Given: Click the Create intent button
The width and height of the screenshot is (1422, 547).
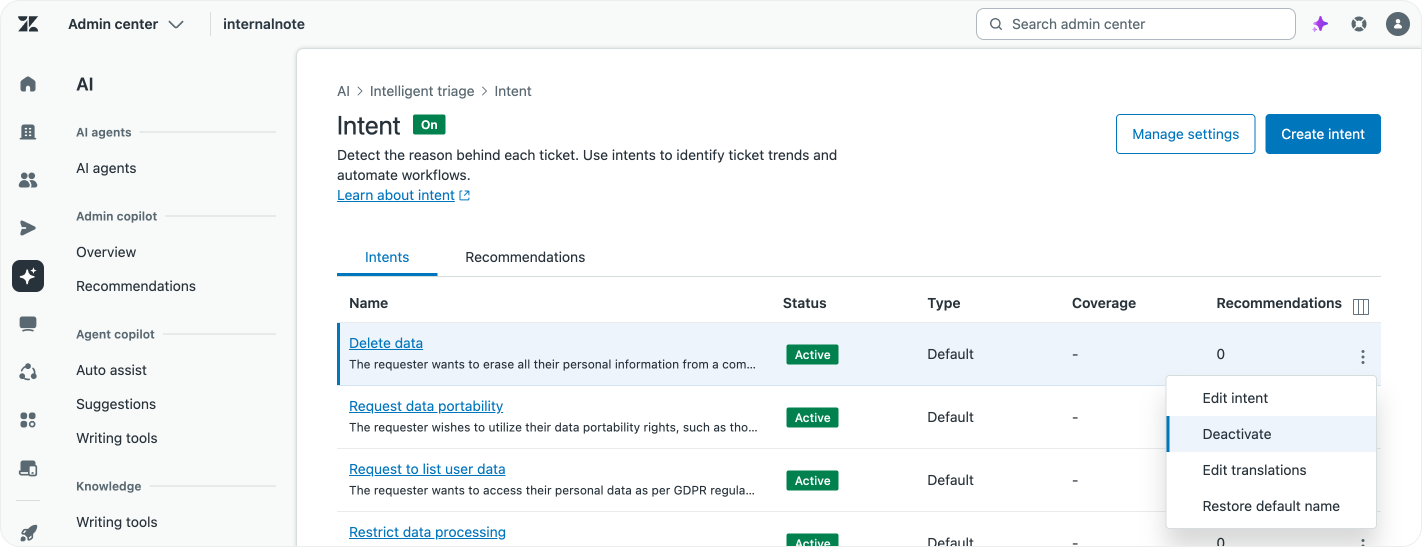Looking at the screenshot, I should tap(1322, 134).
